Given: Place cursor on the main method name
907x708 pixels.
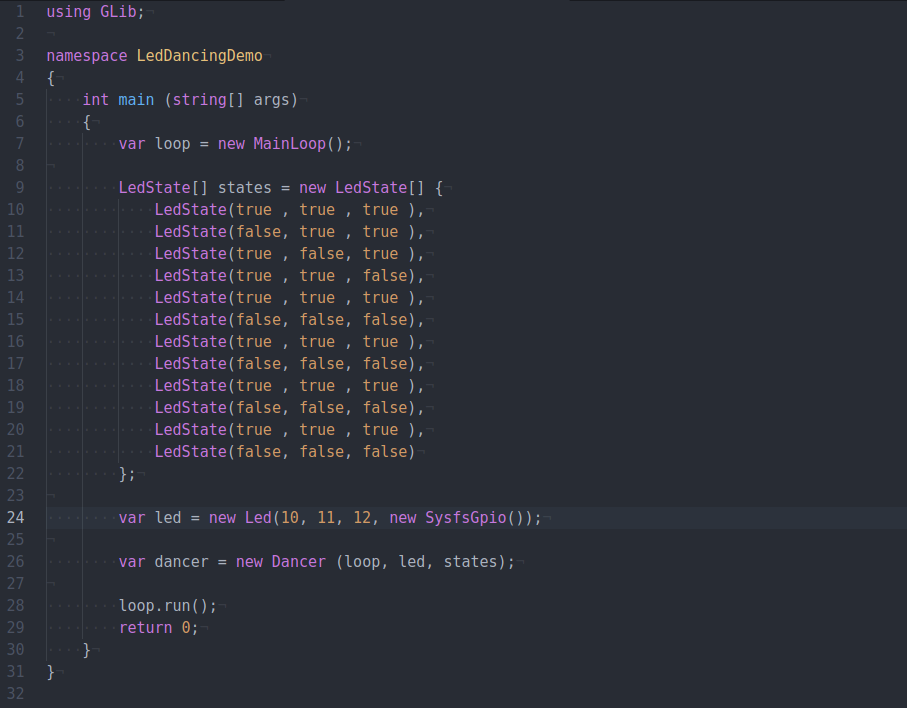Looking at the screenshot, I should pos(135,99).
